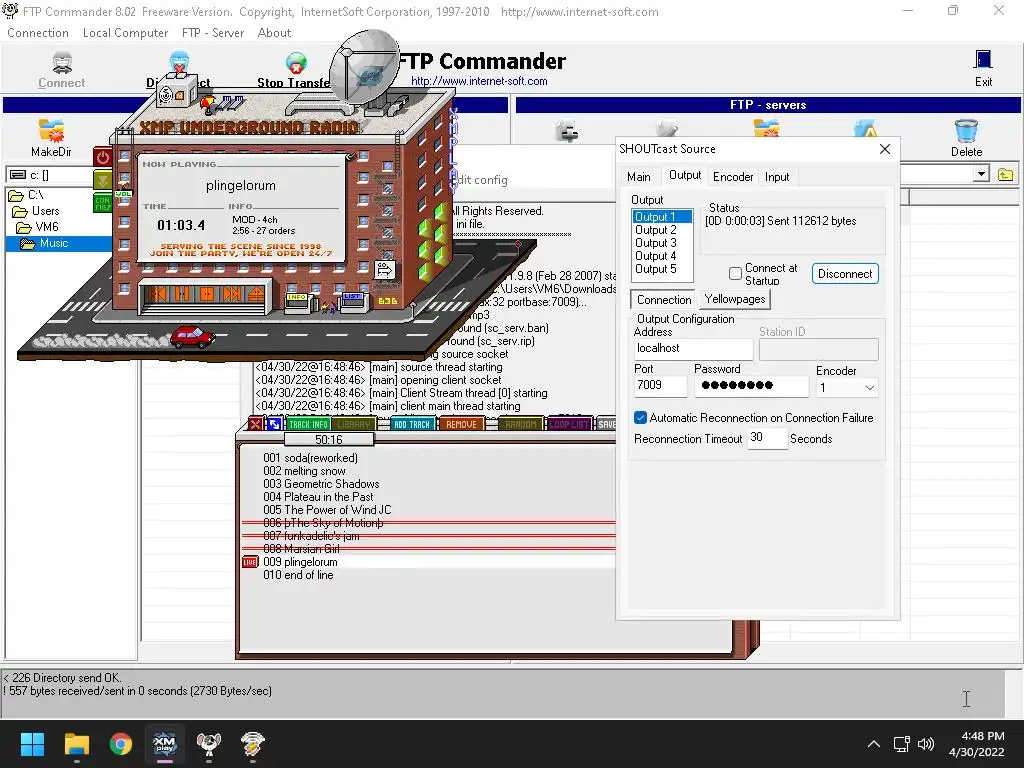Click the Reconnection Timeout field showing 30

tap(767, 438)
